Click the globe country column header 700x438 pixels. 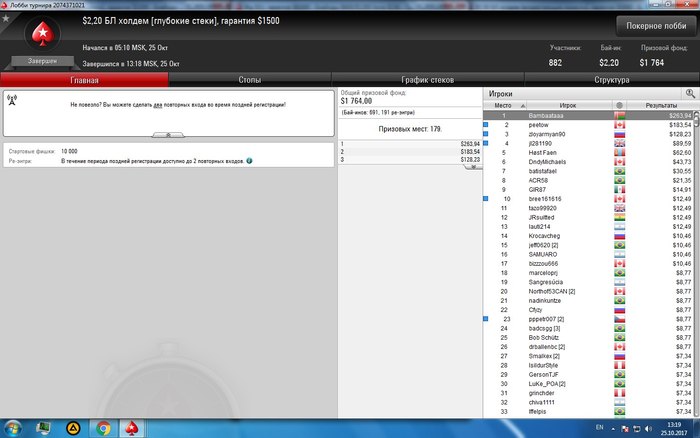[x=619, y=105]
